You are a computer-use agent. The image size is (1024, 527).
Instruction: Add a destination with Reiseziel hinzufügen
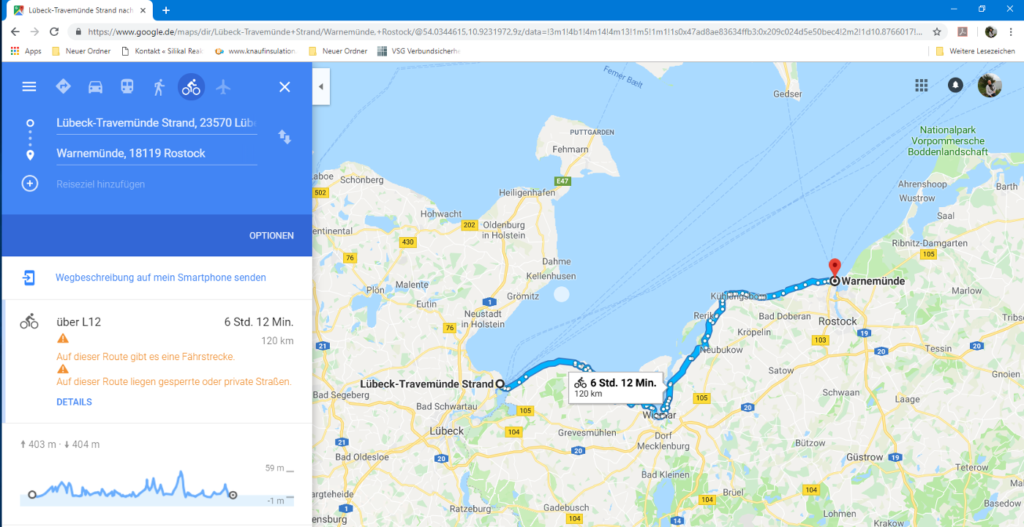tap(100, 184)
